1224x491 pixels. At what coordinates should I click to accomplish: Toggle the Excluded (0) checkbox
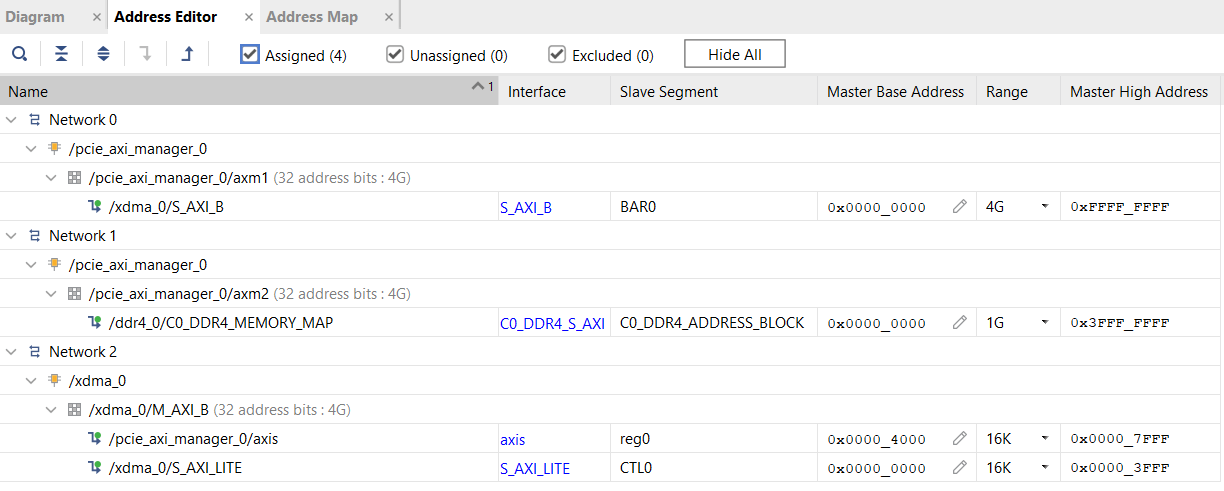coord(557,54)
